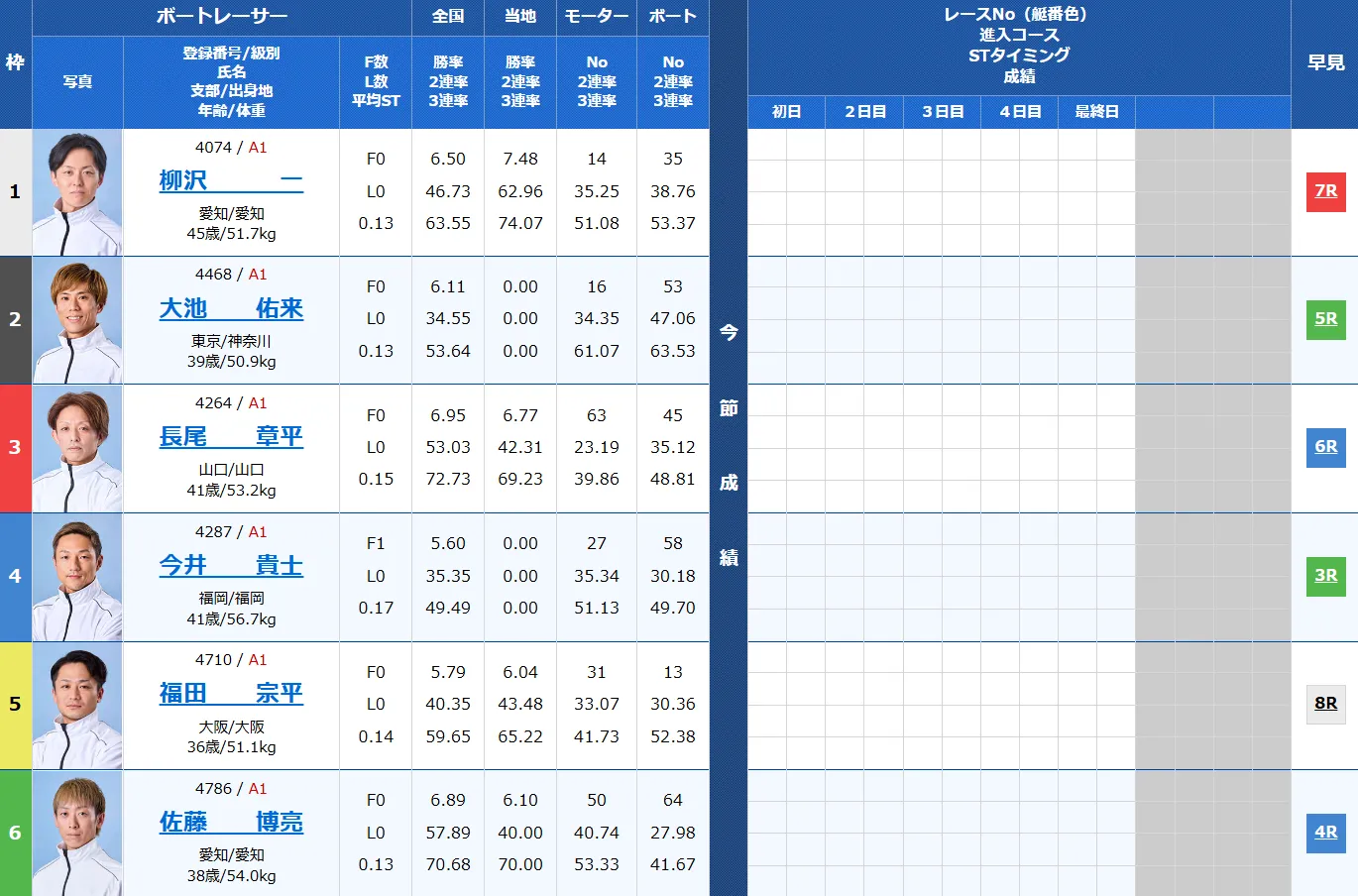The image size is (1358, 896).
Task: Open racer 柳沢 一 profile link
Action: click(231, 181)
